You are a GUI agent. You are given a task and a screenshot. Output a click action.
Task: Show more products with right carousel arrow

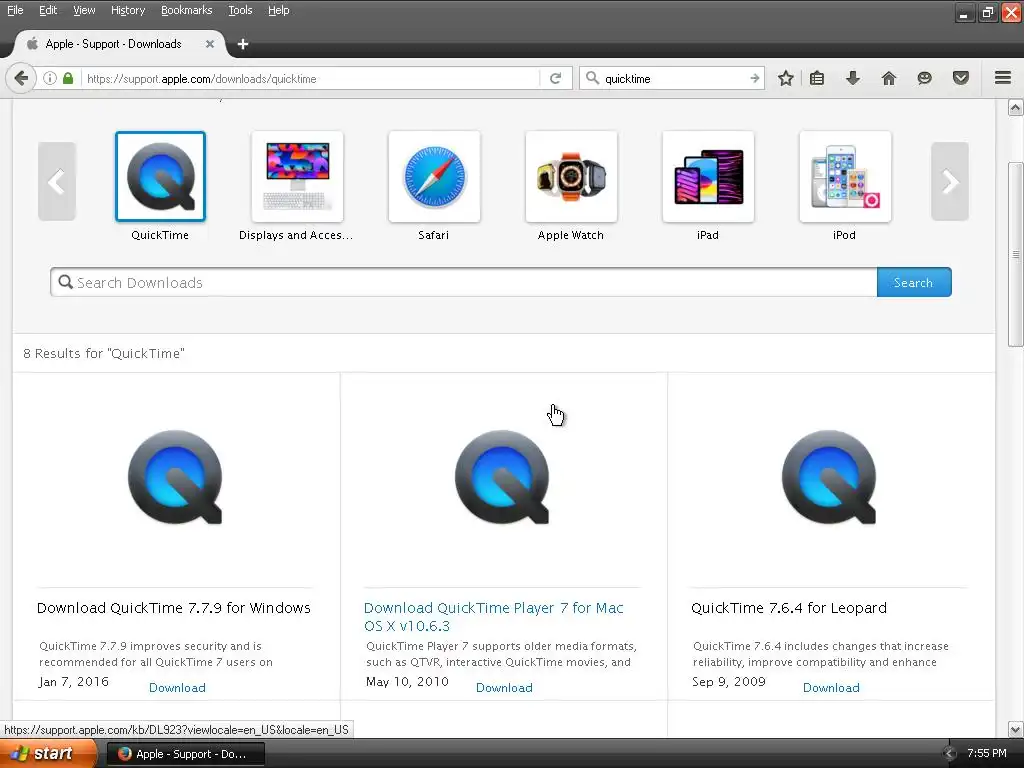point(950,182)
